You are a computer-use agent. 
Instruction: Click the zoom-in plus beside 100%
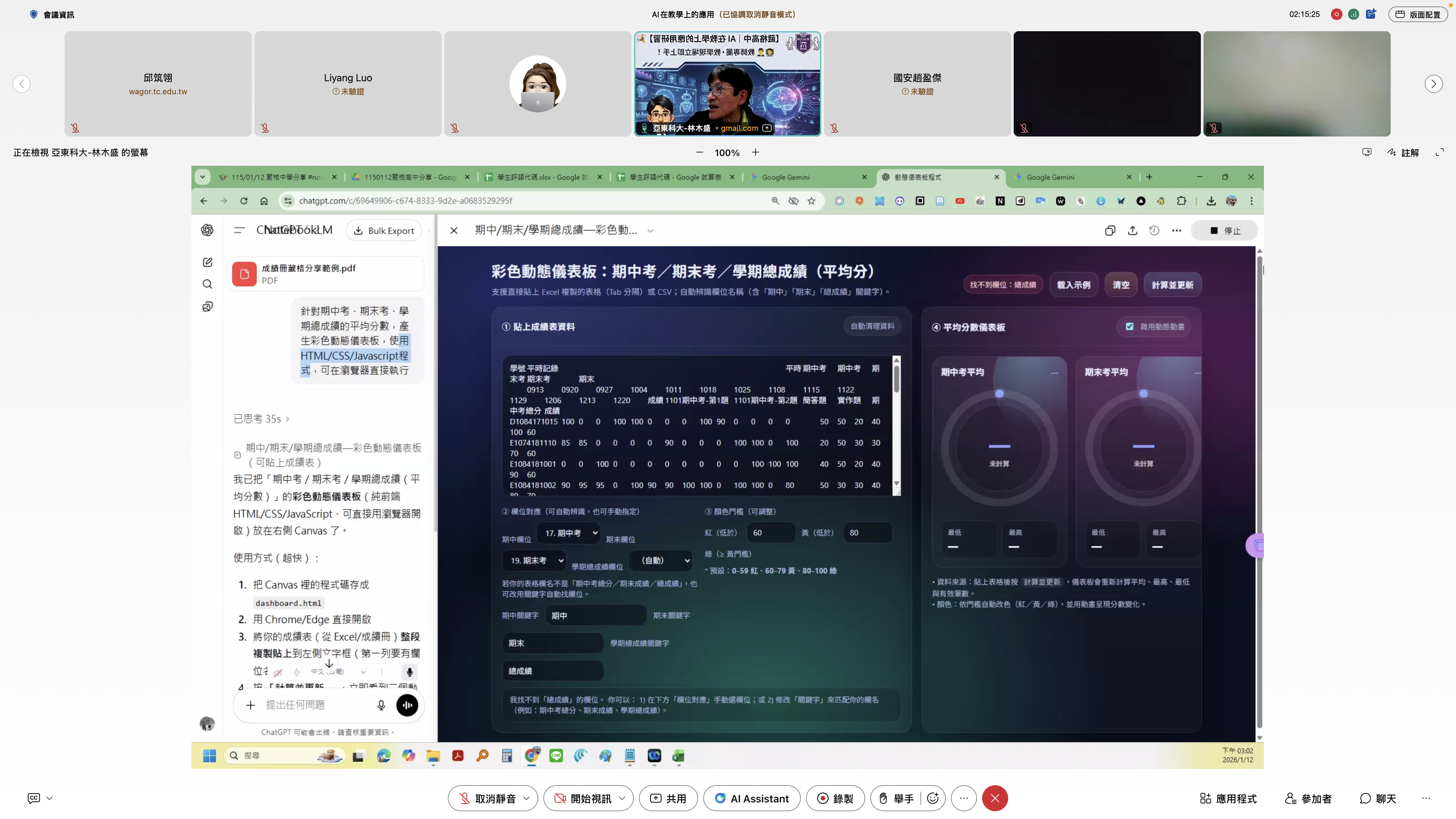click(755, 153)
